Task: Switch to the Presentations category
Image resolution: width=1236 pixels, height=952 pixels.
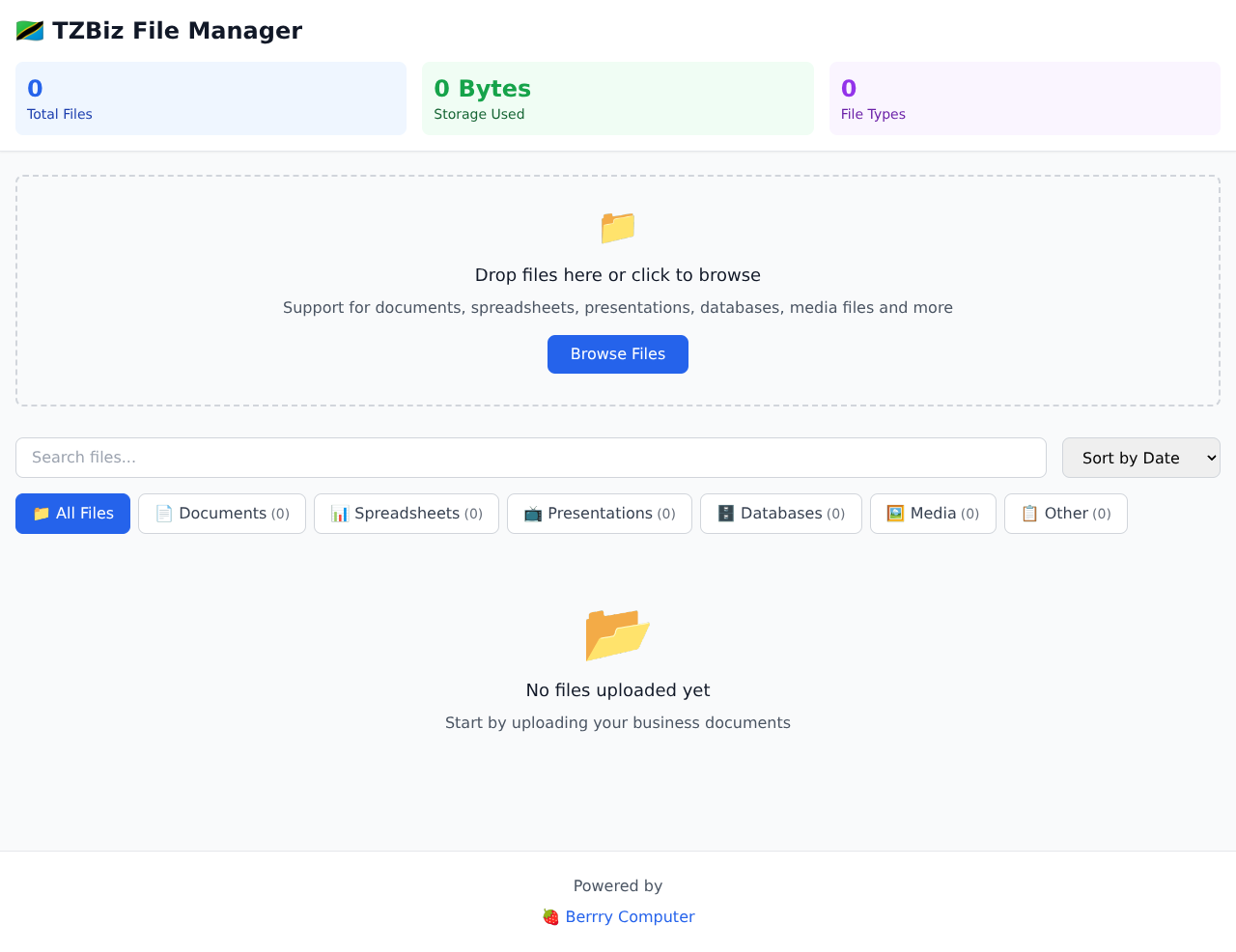Action: [x=599, y=513]
